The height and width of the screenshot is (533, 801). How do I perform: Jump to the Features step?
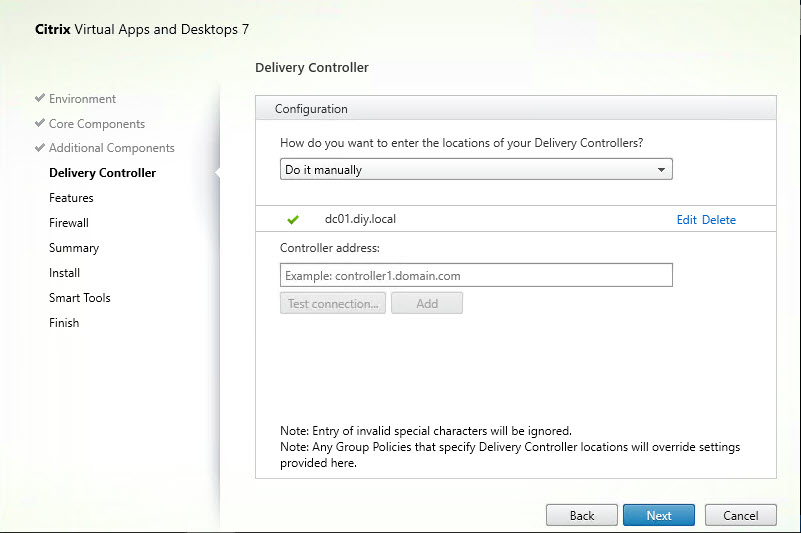71,198
